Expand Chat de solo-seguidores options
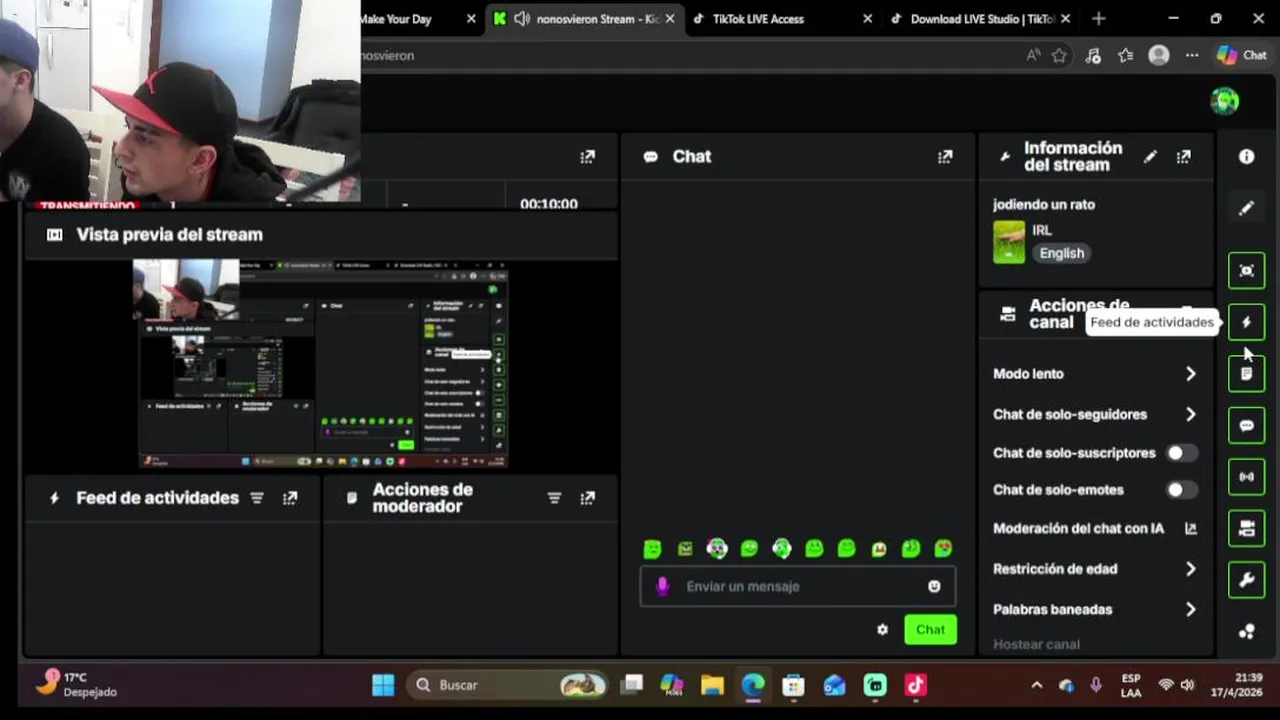 tap(1190, 414)
